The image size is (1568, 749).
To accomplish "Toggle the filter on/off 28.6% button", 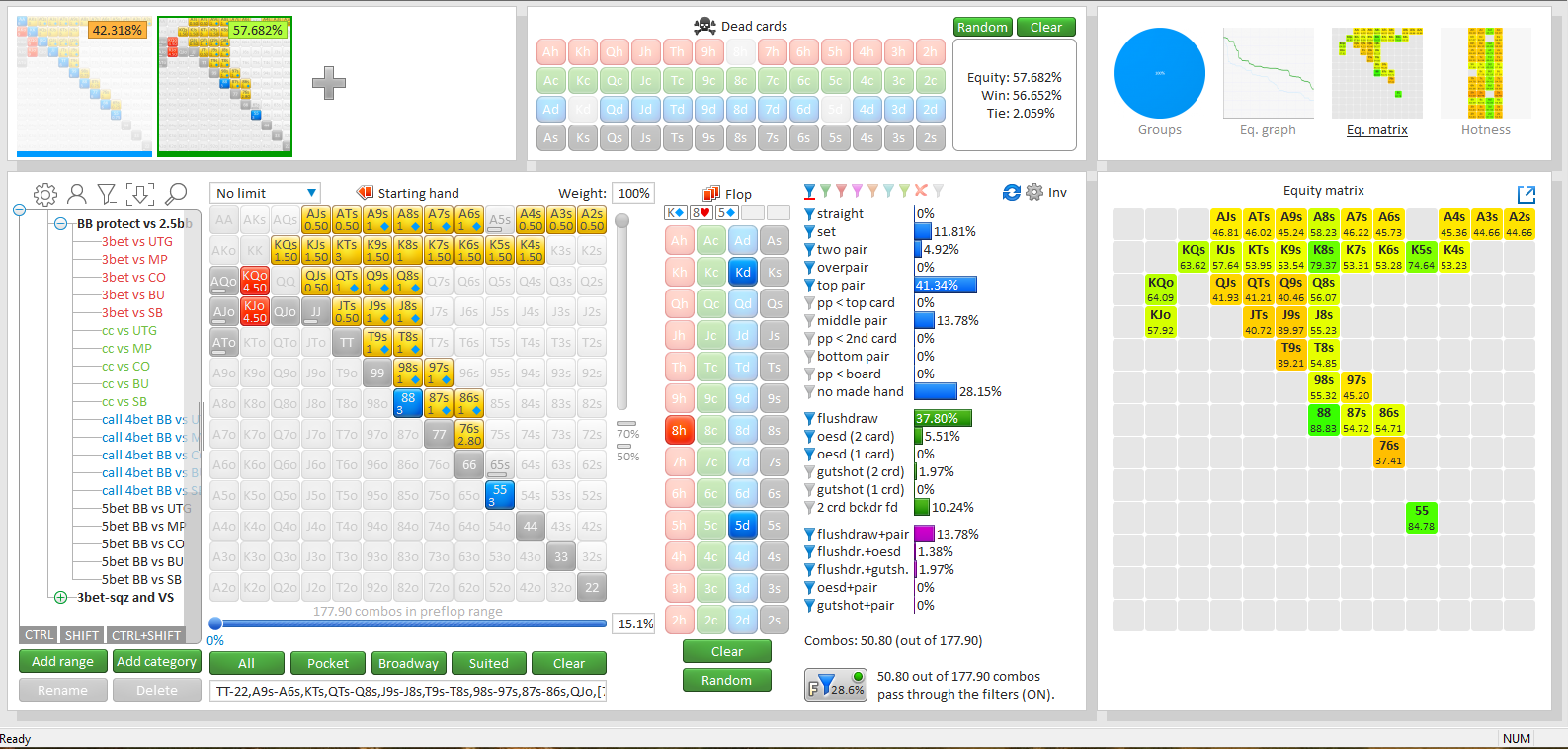I will tap(836, 685).
